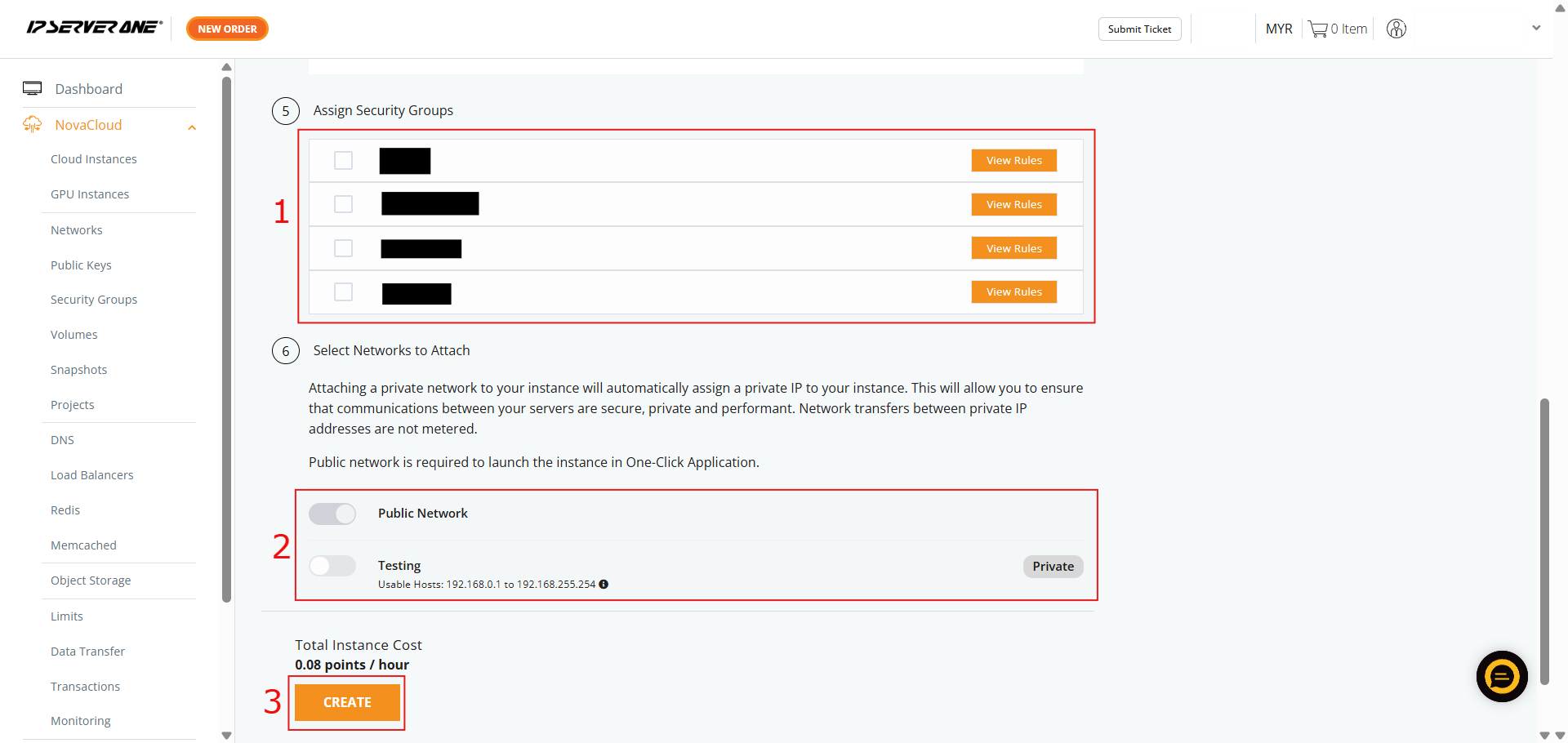Collapse the NovaCloud menu chevron
The height and width of the screenshot is (743, 1568).
point(192,127)
